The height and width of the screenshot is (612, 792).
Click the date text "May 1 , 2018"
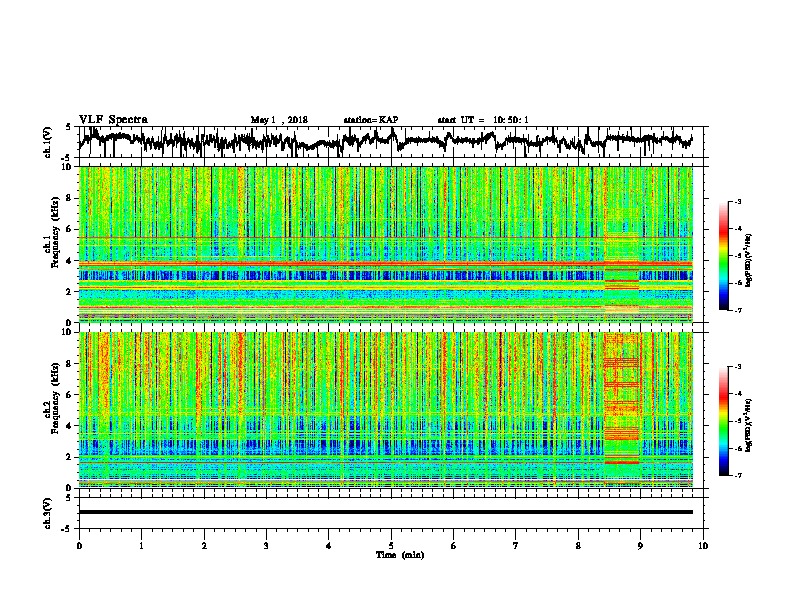(x=279, y=120)
